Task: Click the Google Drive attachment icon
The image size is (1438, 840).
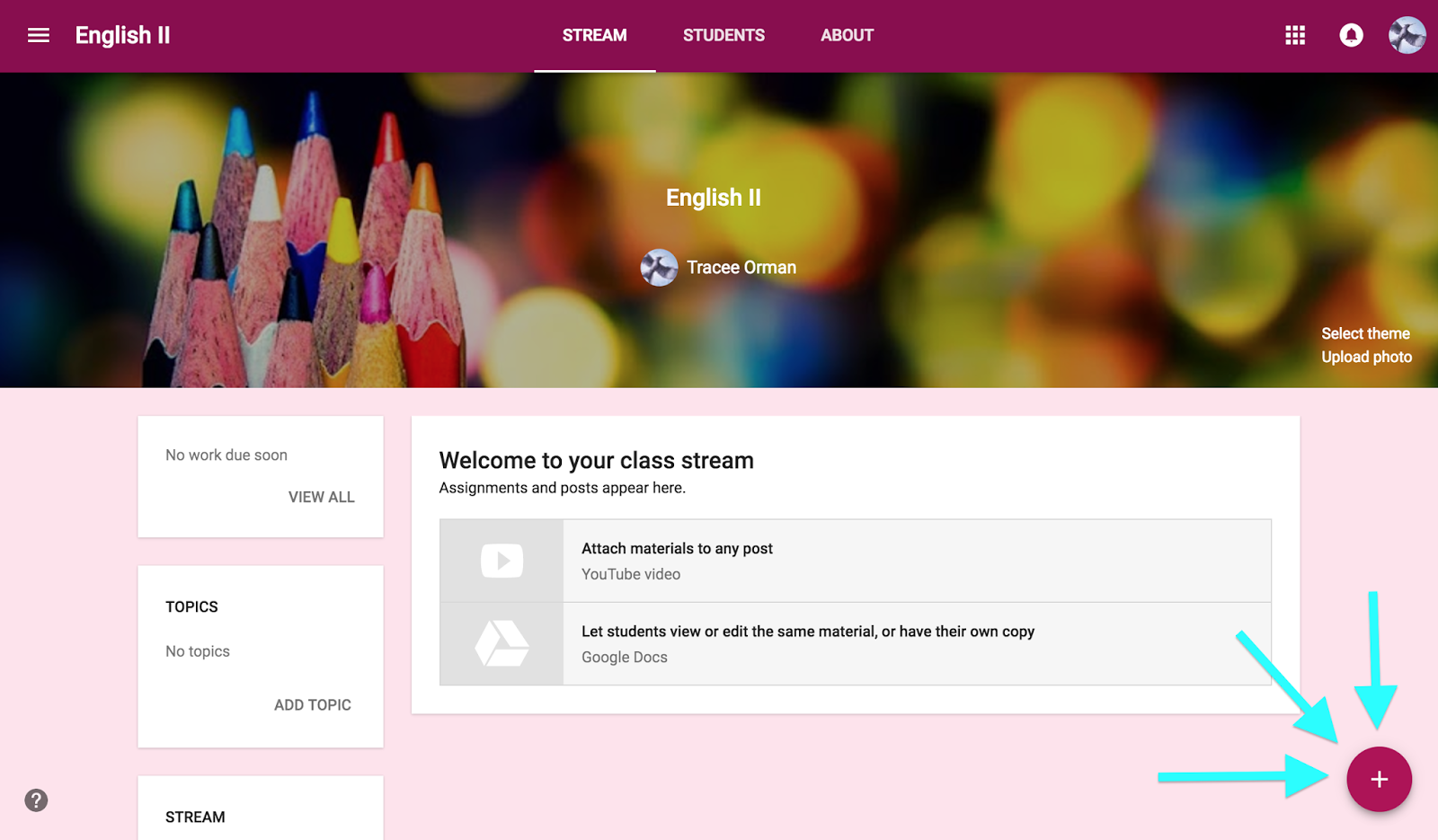Action: 501,643
